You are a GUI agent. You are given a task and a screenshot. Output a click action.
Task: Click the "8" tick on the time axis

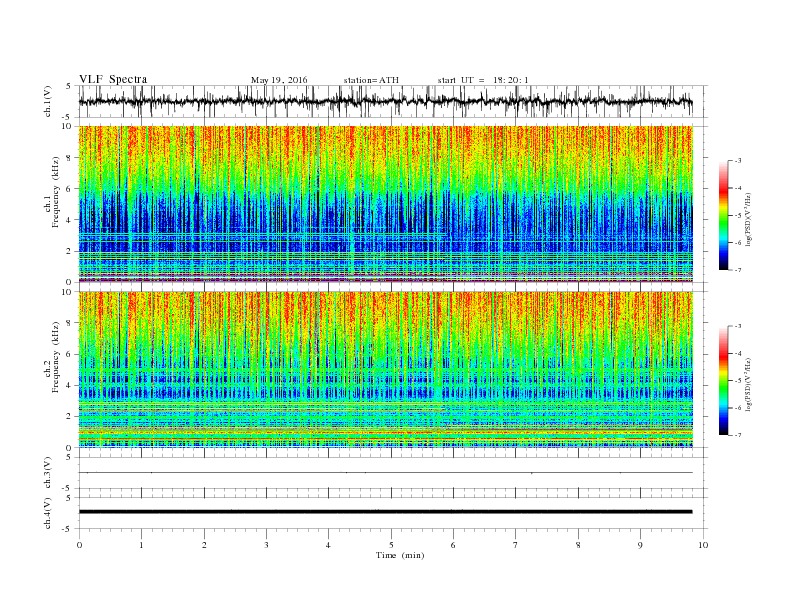click(578, 545)
